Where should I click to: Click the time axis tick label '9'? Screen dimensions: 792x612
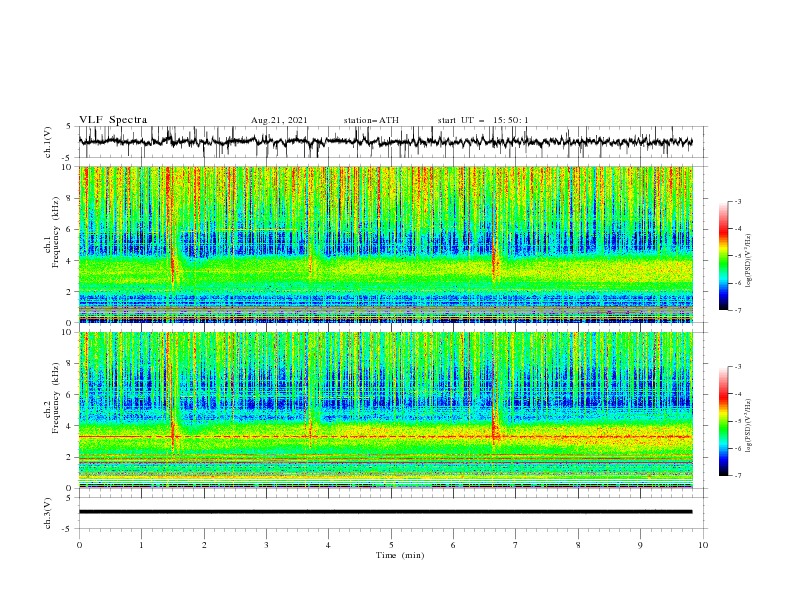(640, 545)
